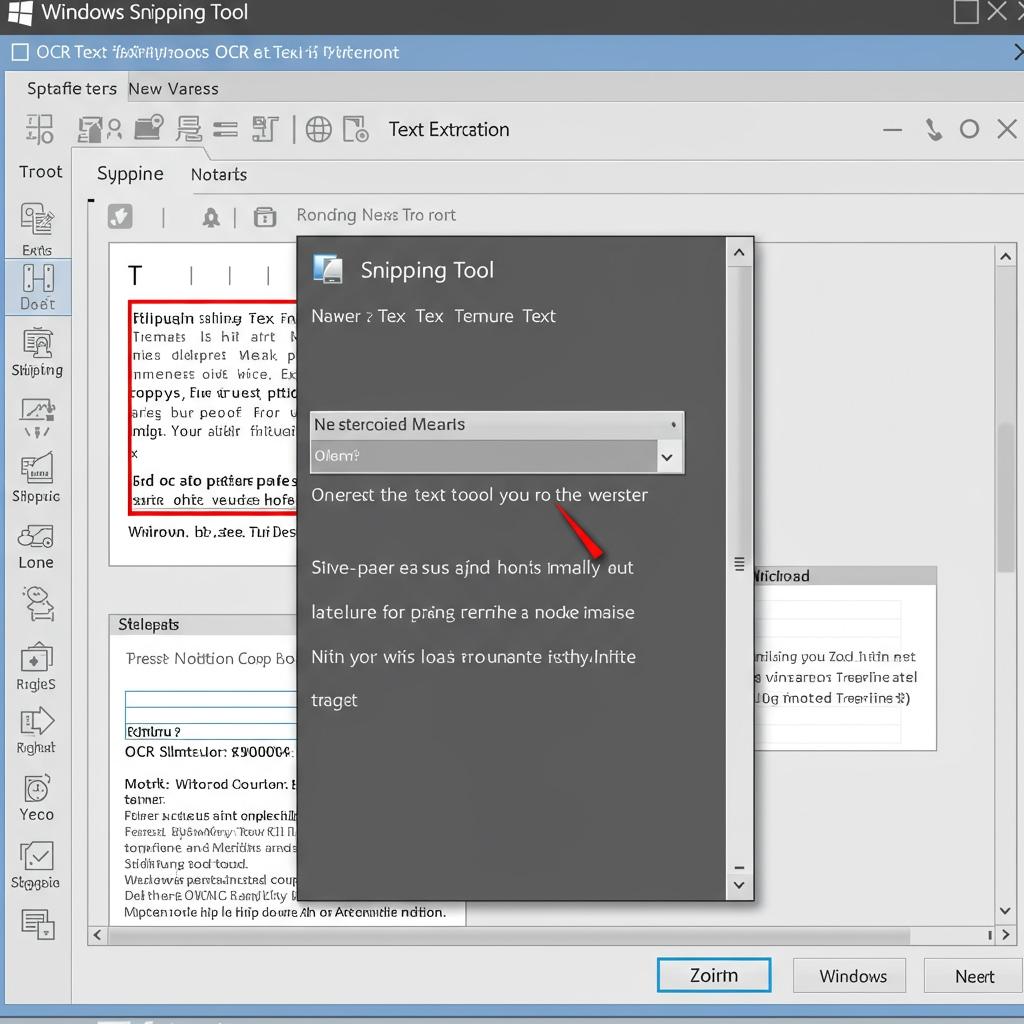Select the Exris sidebar tool

37,229
